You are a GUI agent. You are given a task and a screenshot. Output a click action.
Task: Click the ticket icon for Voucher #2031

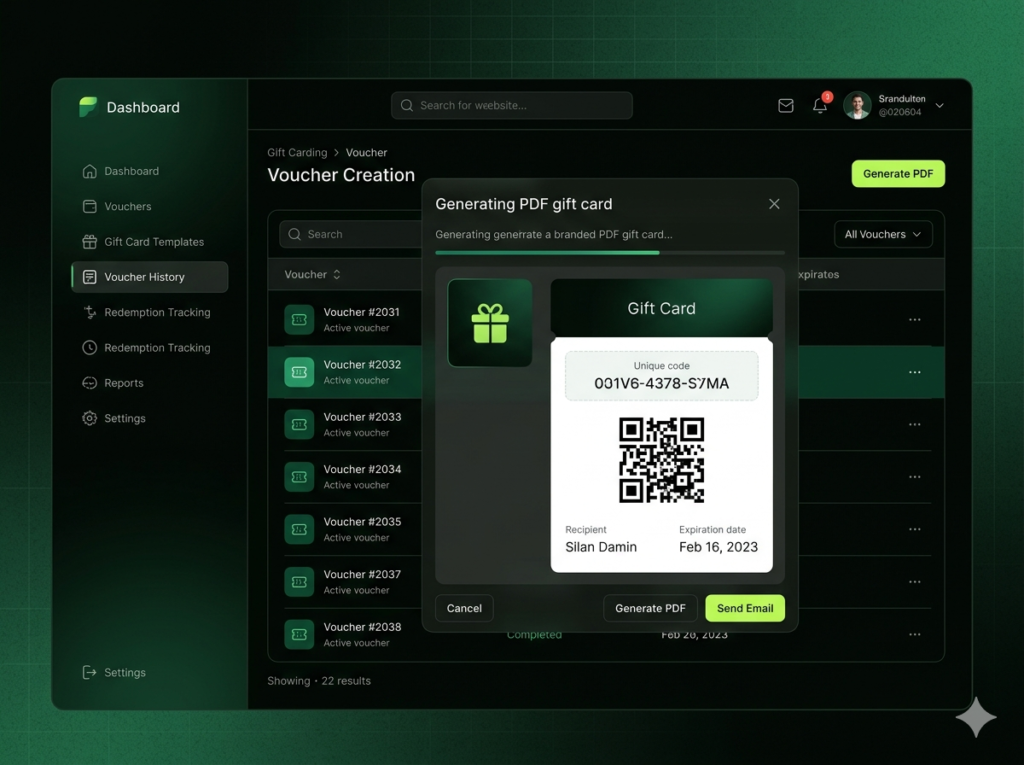tap(299, 319)
